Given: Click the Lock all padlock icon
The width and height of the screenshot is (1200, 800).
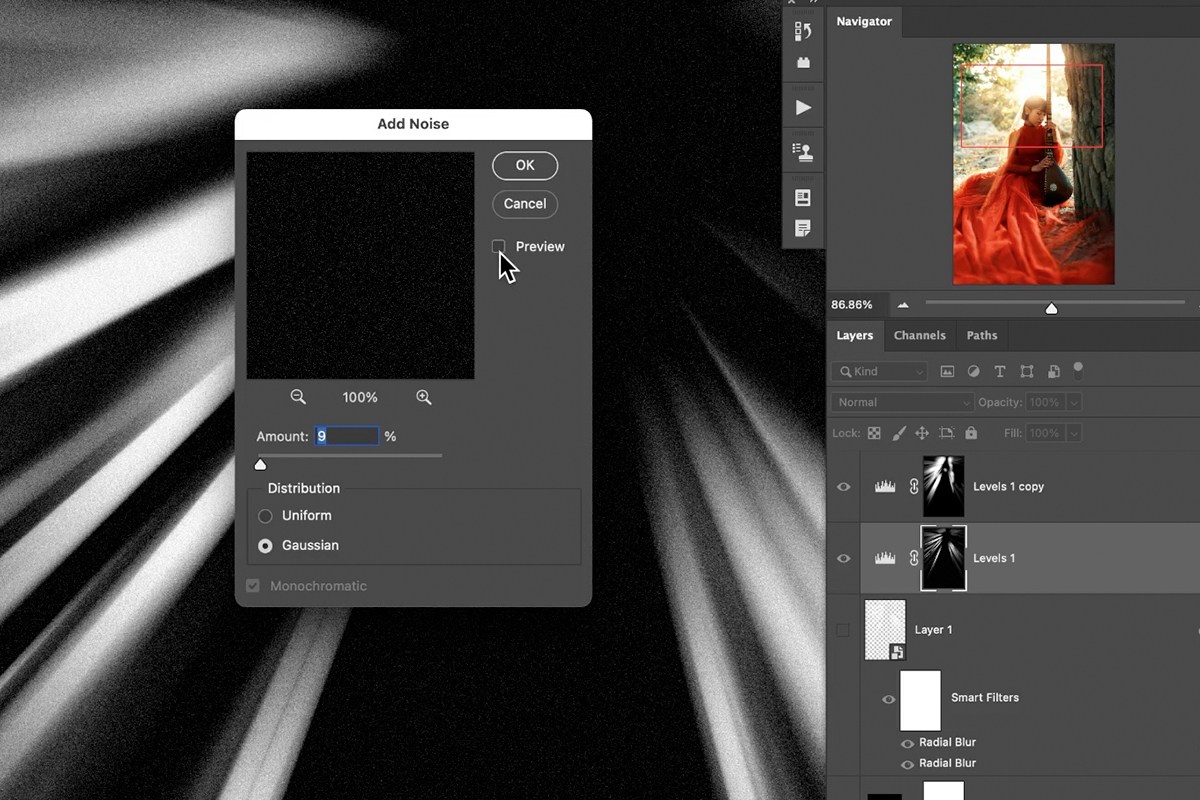Looking at the screenshot, I should 971,433.
